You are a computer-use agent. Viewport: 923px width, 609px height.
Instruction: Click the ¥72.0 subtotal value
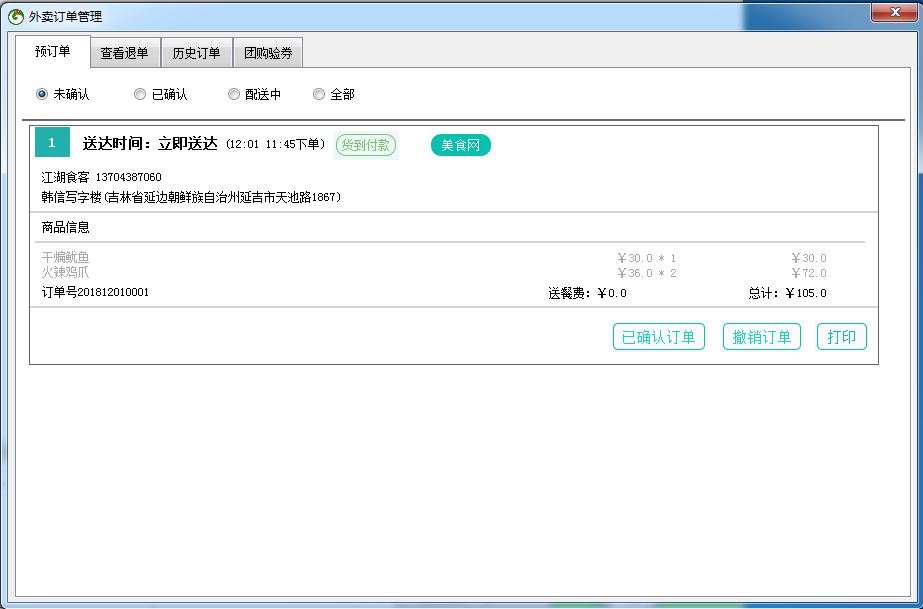809,273
